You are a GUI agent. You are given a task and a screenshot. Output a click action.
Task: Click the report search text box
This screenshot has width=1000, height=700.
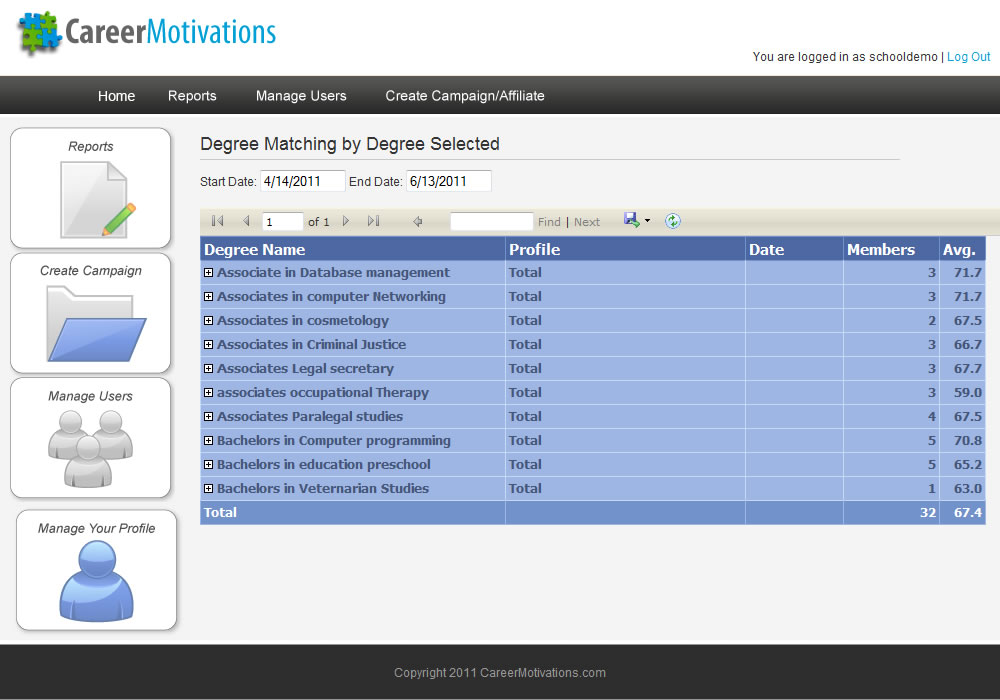[x=491, y=221]
